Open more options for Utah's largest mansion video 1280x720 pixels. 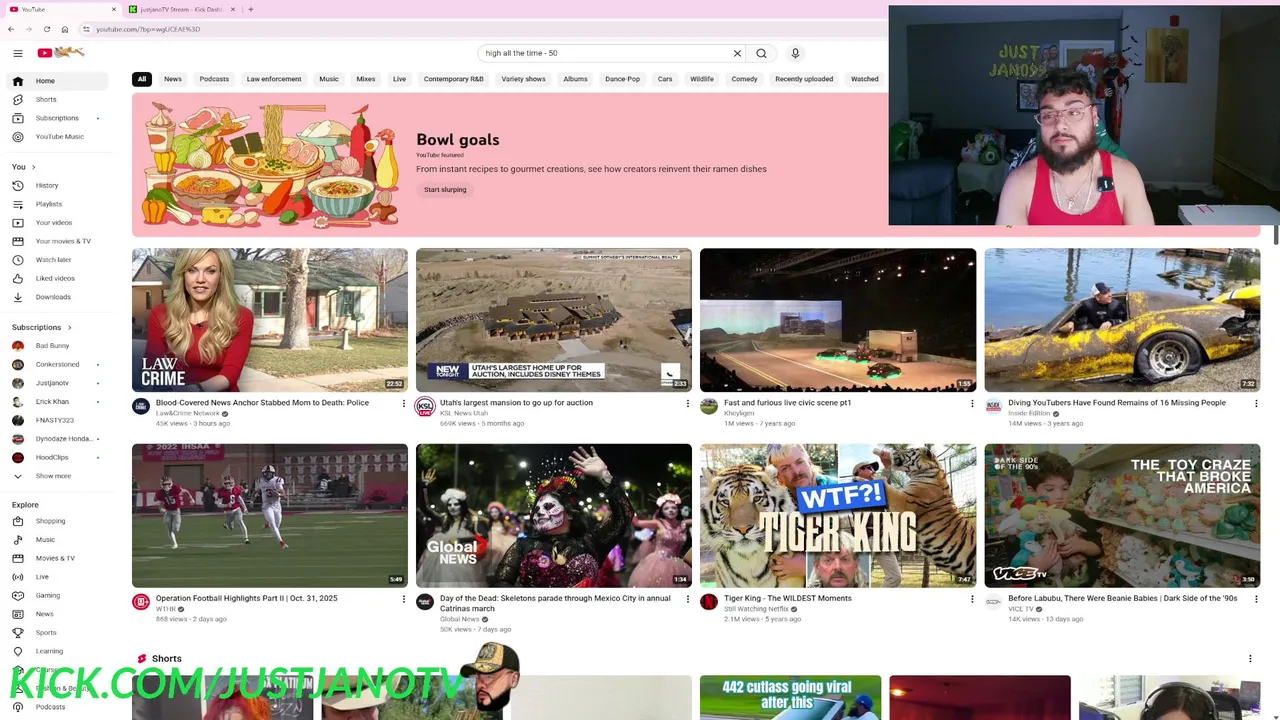[x=687, y=404]
